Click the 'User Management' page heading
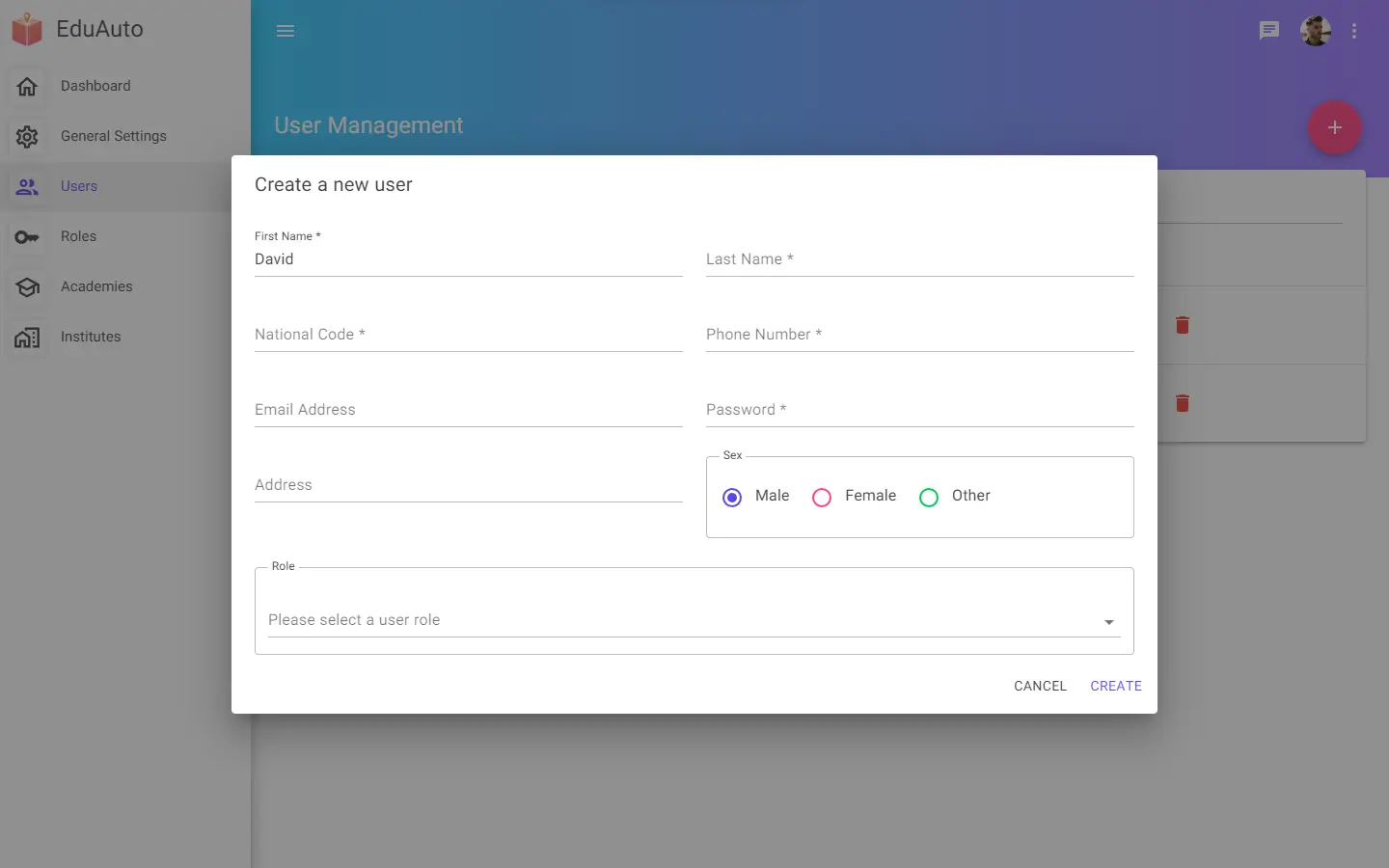The image size is (1389, 868). (368, 125)
